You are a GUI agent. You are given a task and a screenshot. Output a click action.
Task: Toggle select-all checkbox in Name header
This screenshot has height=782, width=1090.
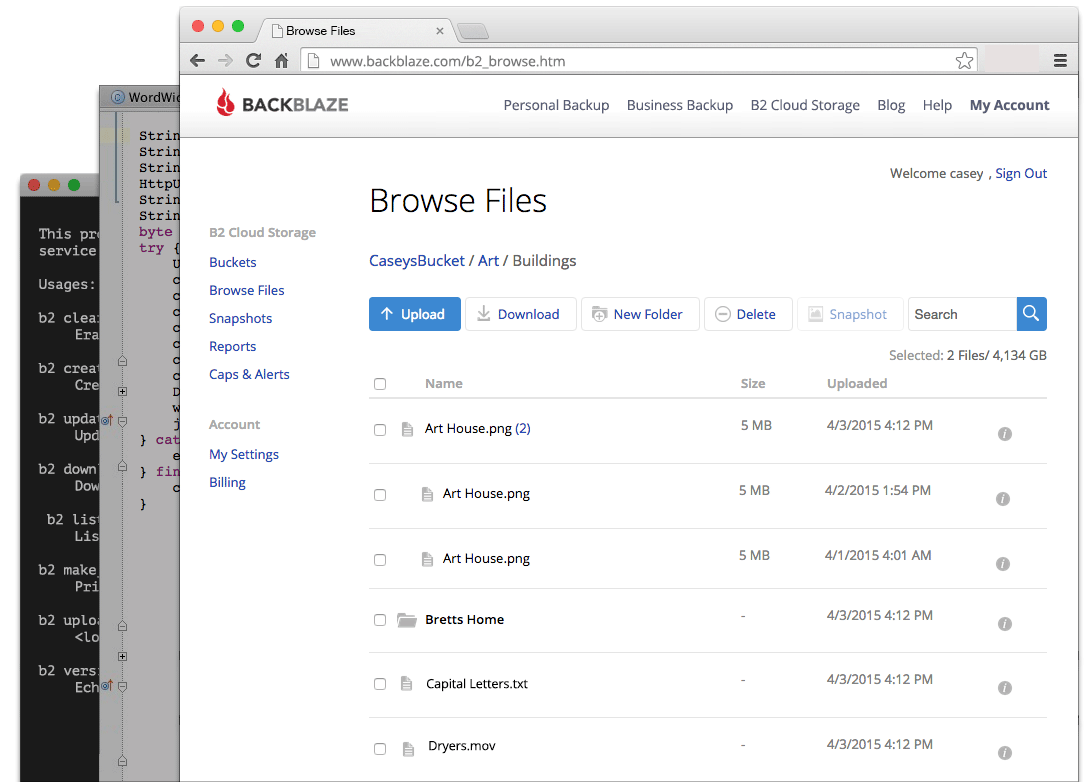380,384
